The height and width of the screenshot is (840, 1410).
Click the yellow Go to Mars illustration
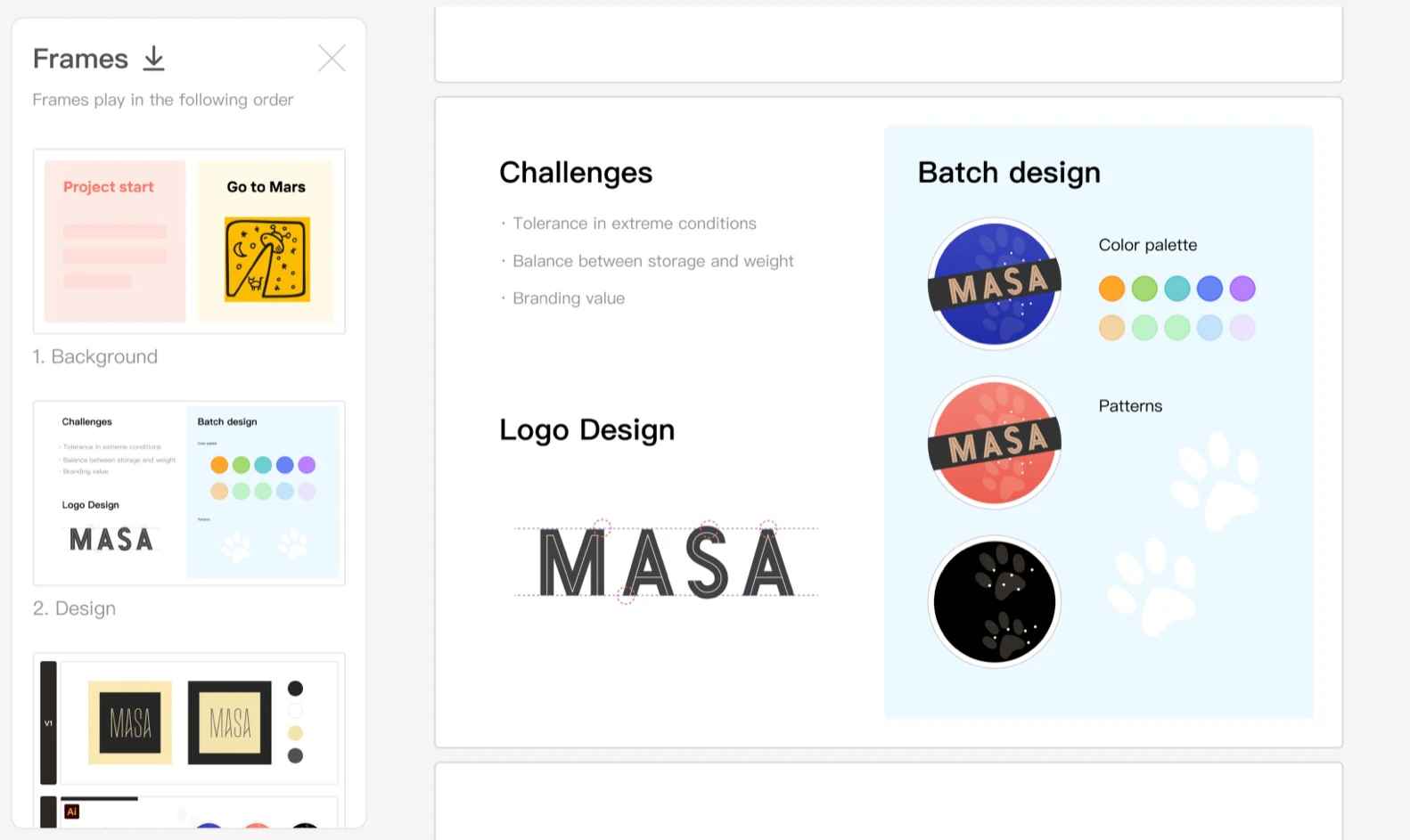pyautogui.click(x=266, y=258)
